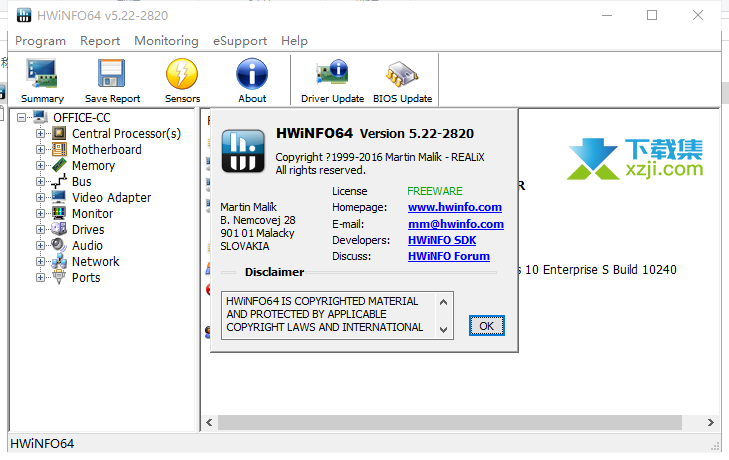Select the Network tree label

tap(95, 261)
